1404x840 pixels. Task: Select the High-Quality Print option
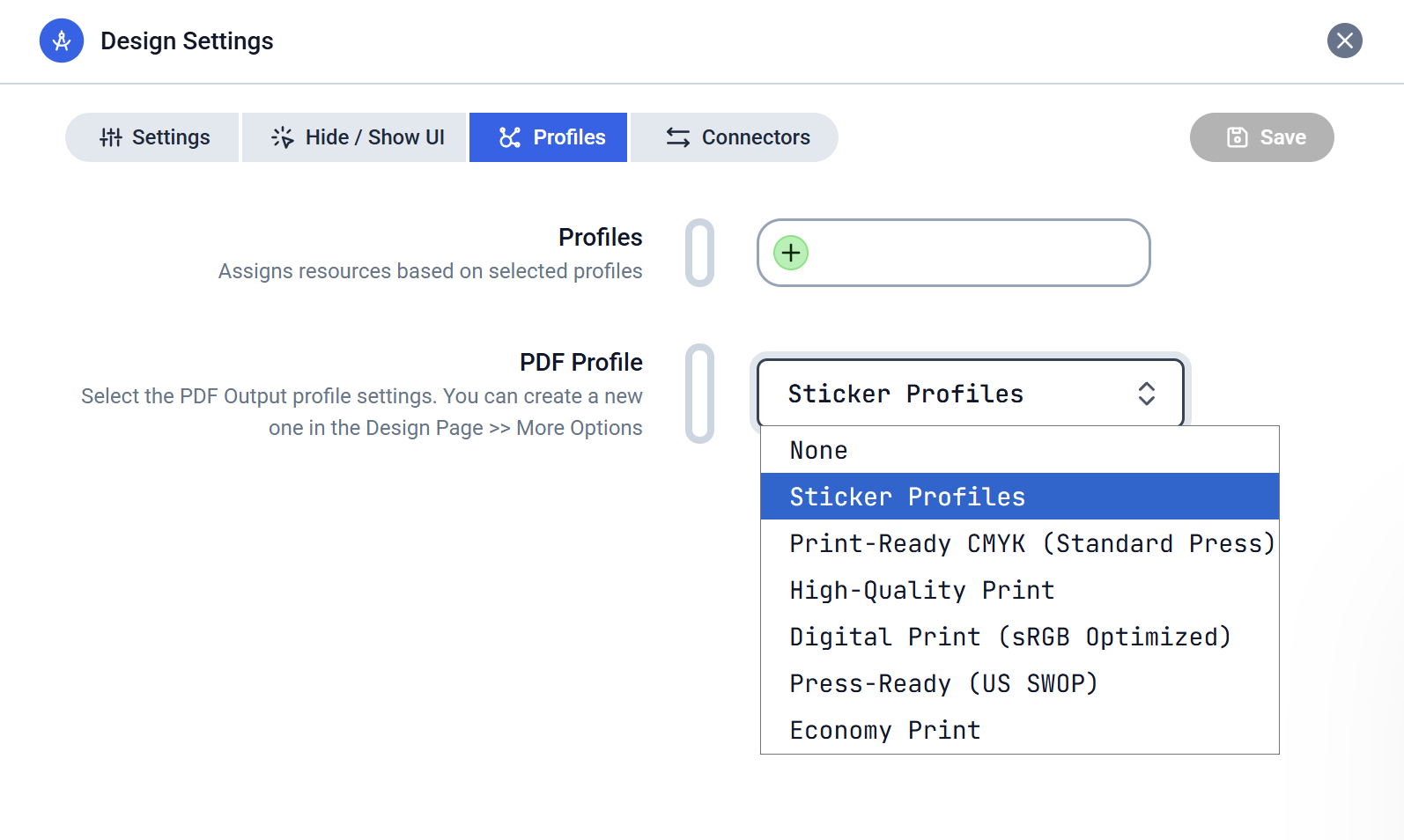921,590
